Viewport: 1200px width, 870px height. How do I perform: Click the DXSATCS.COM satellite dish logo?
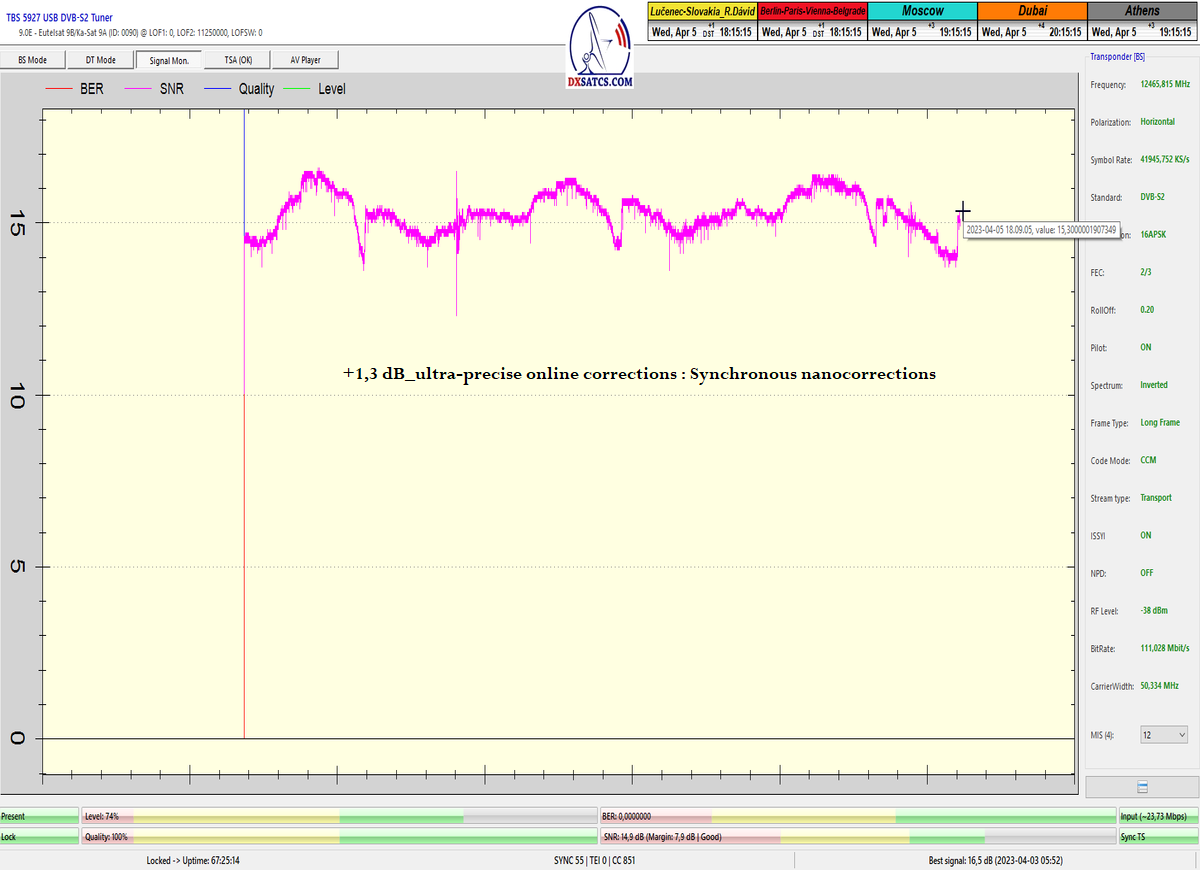coord(600,48)
